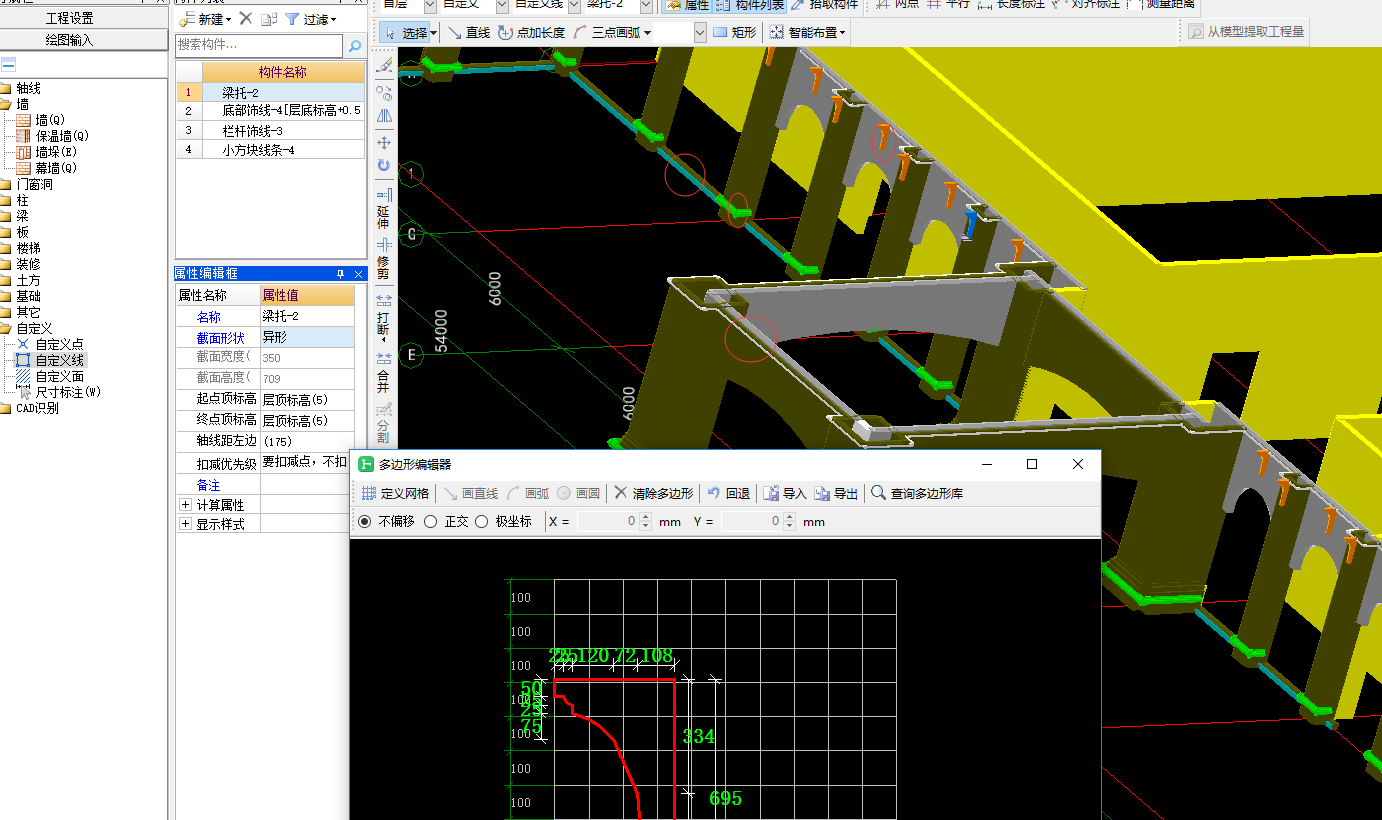Image resolution: width=1382 pixels, height=820 pixels.
Task: Open the 工程设置 tab
Action: pyautogui.click(x=84, y=18)
